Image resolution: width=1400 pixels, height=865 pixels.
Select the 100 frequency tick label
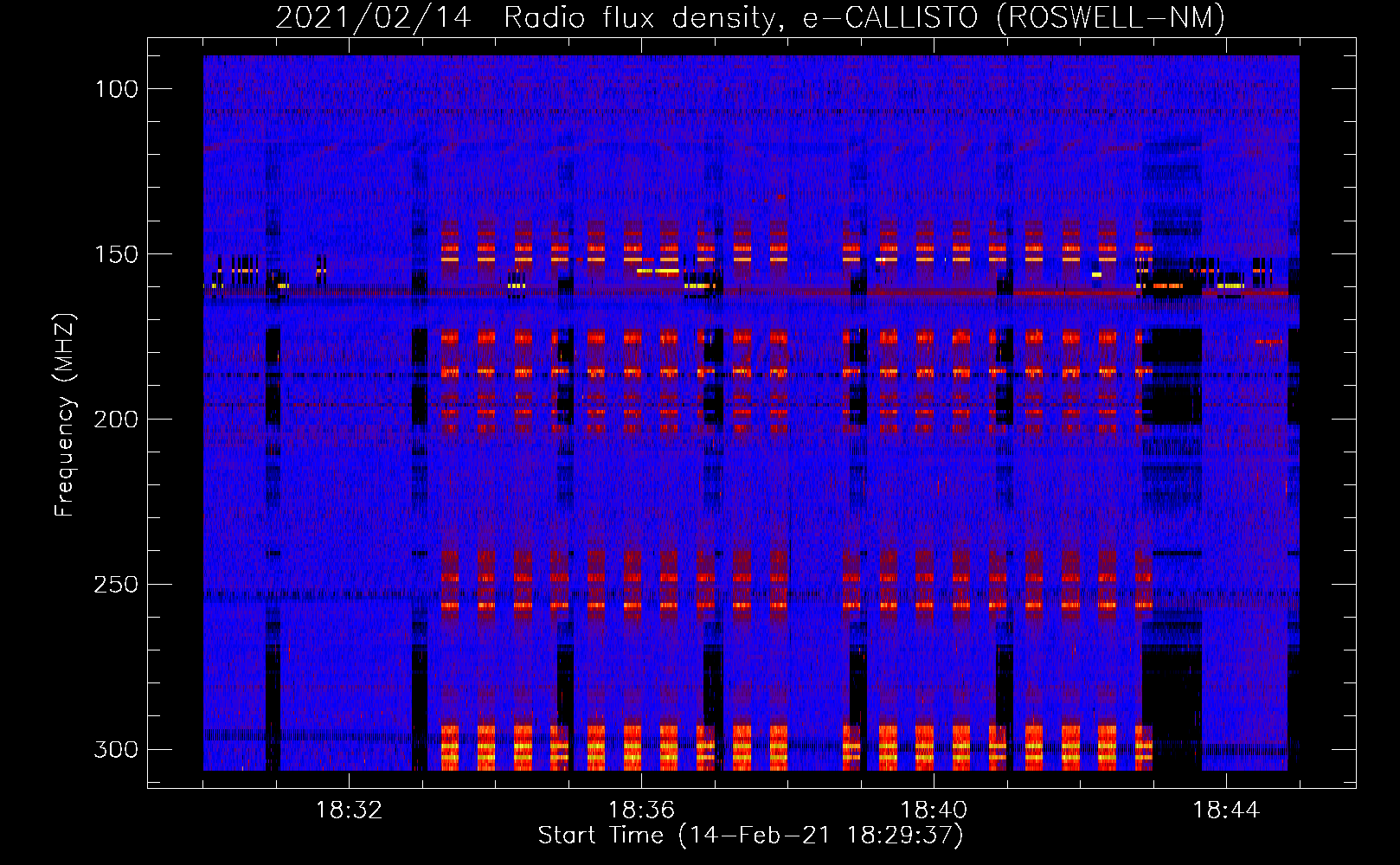(x=116, y=89)
